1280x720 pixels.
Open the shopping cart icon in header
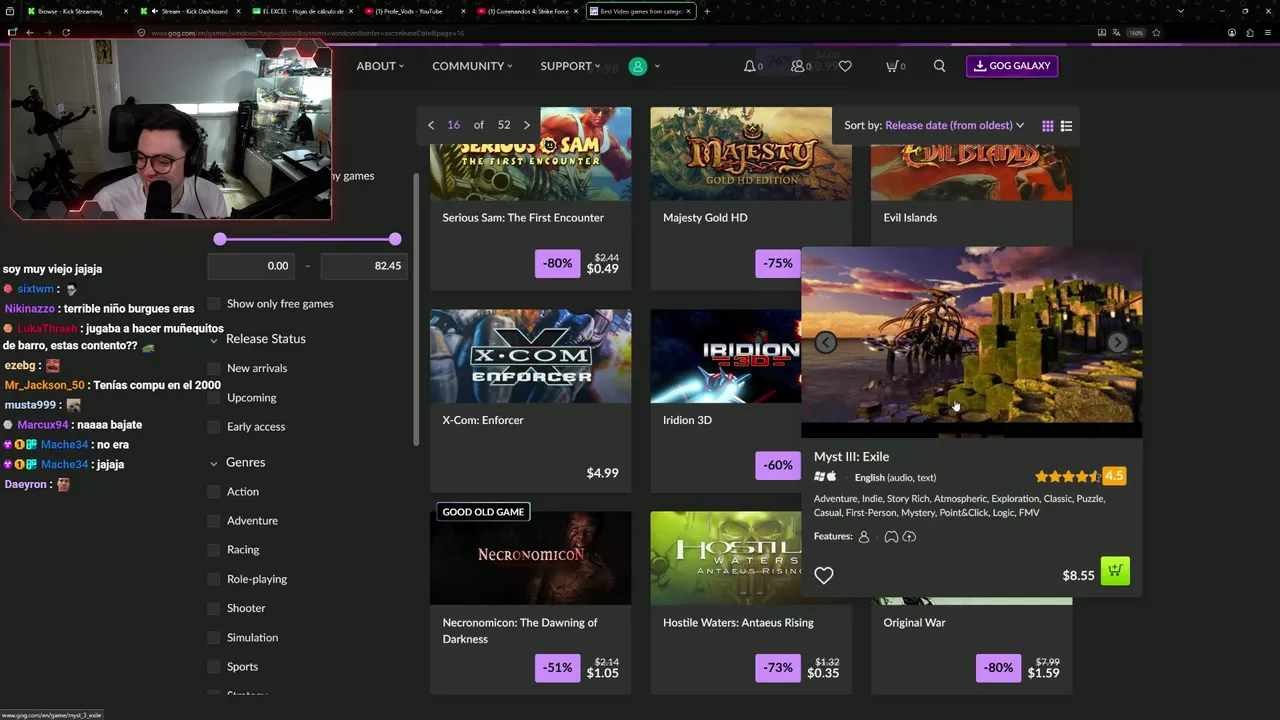892,66
